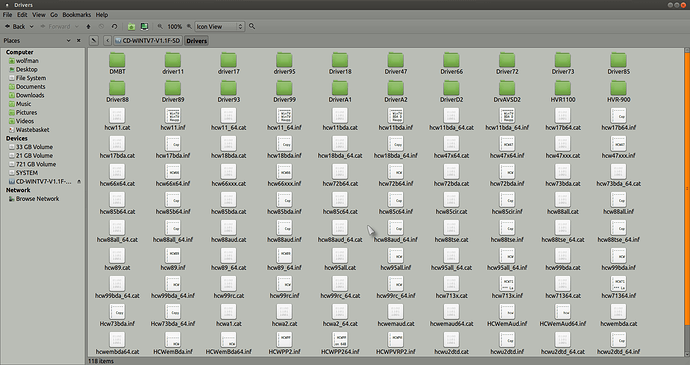The width and height of the screenshot is (690, 365).
Task: Open the Places sidebar type dropdown
Action: pyautogui.click(x=68, y=41)
